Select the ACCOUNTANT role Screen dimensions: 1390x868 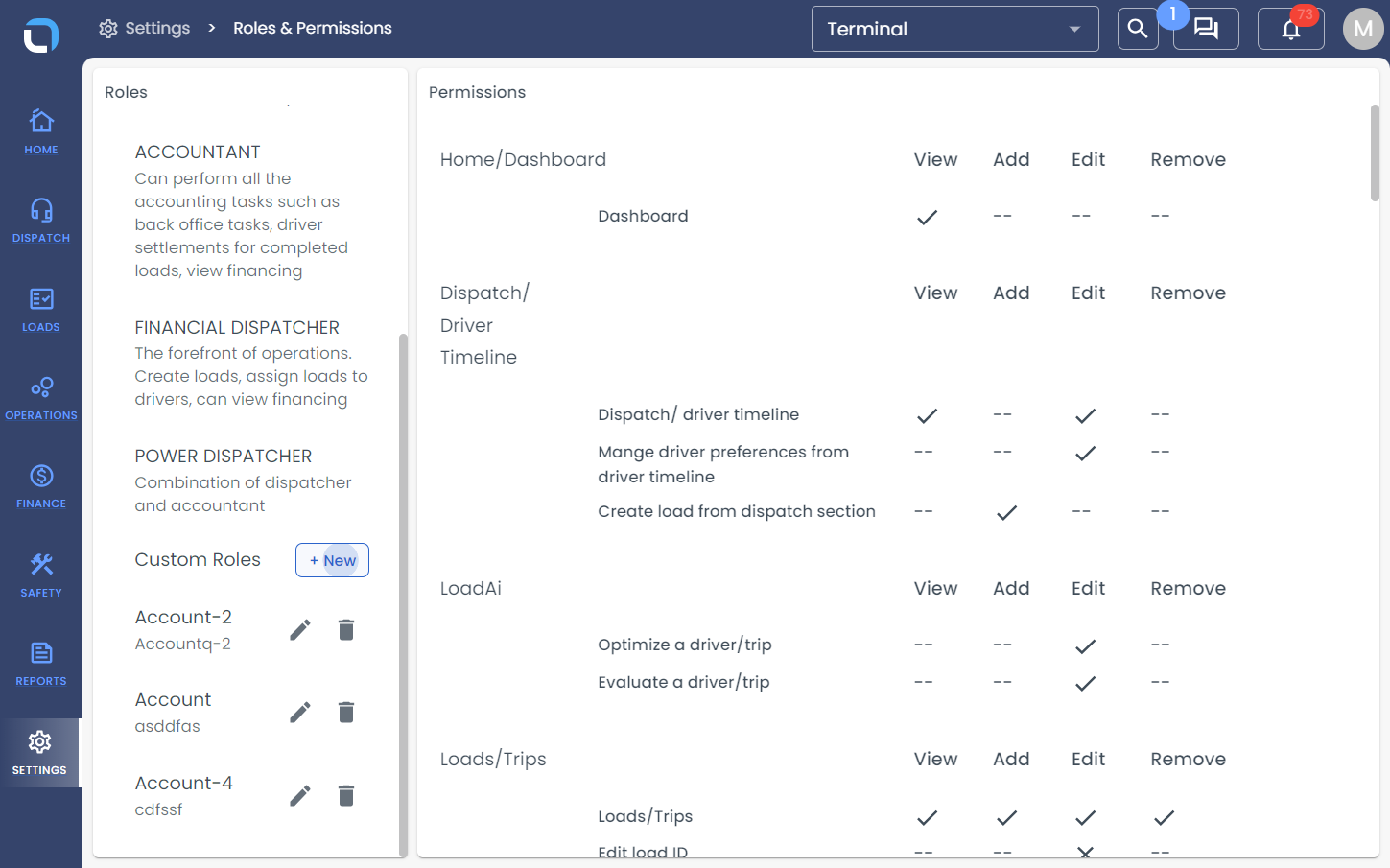point(198,152)
